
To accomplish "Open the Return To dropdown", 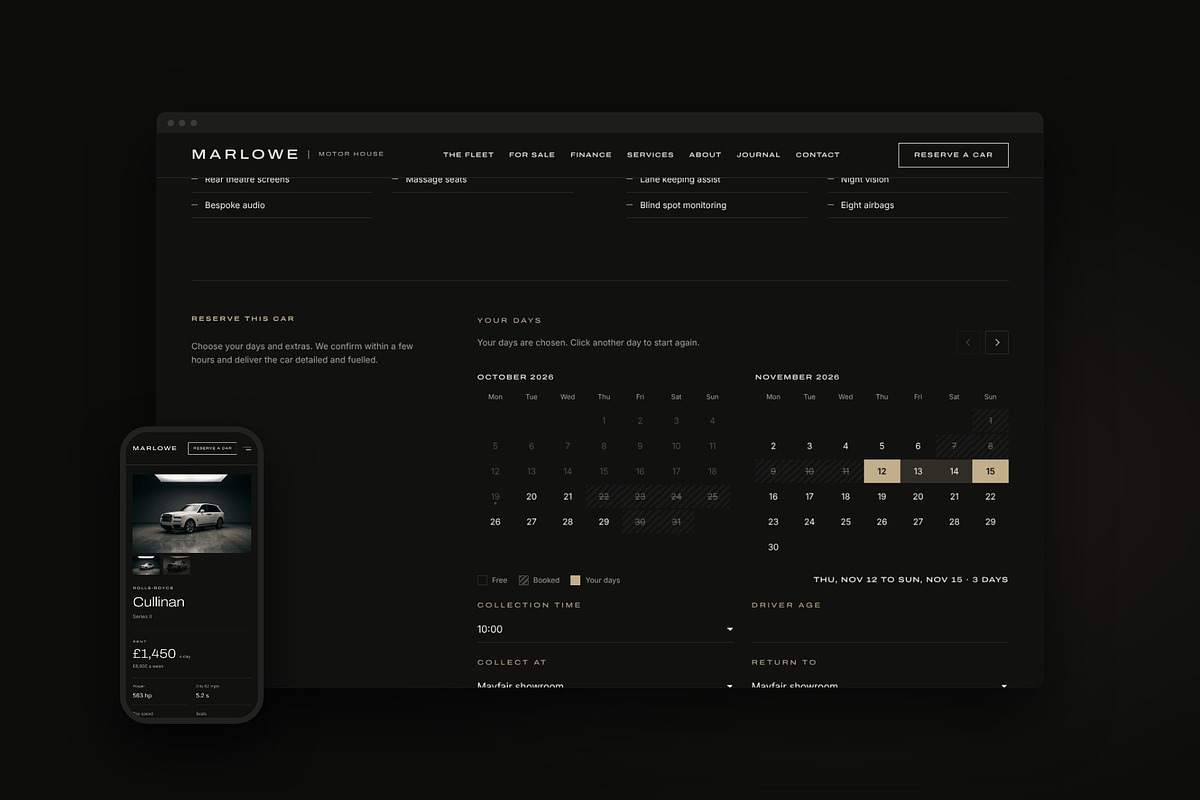I will (880, 682).
